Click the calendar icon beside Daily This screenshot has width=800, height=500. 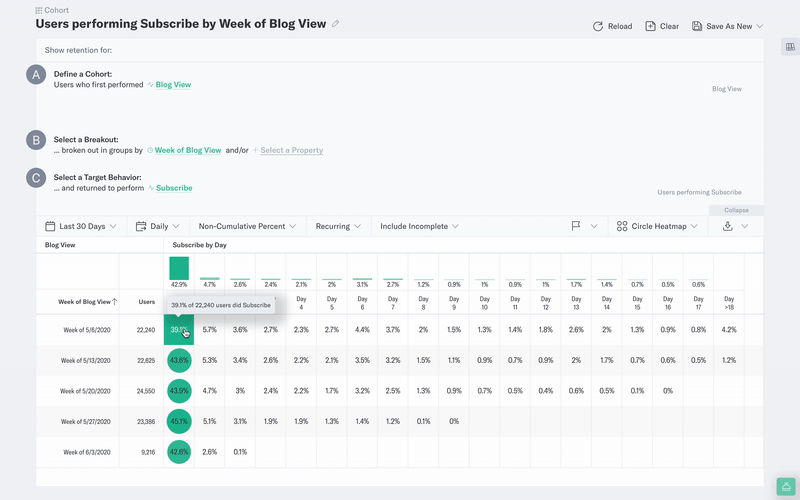tap(141, 226)
